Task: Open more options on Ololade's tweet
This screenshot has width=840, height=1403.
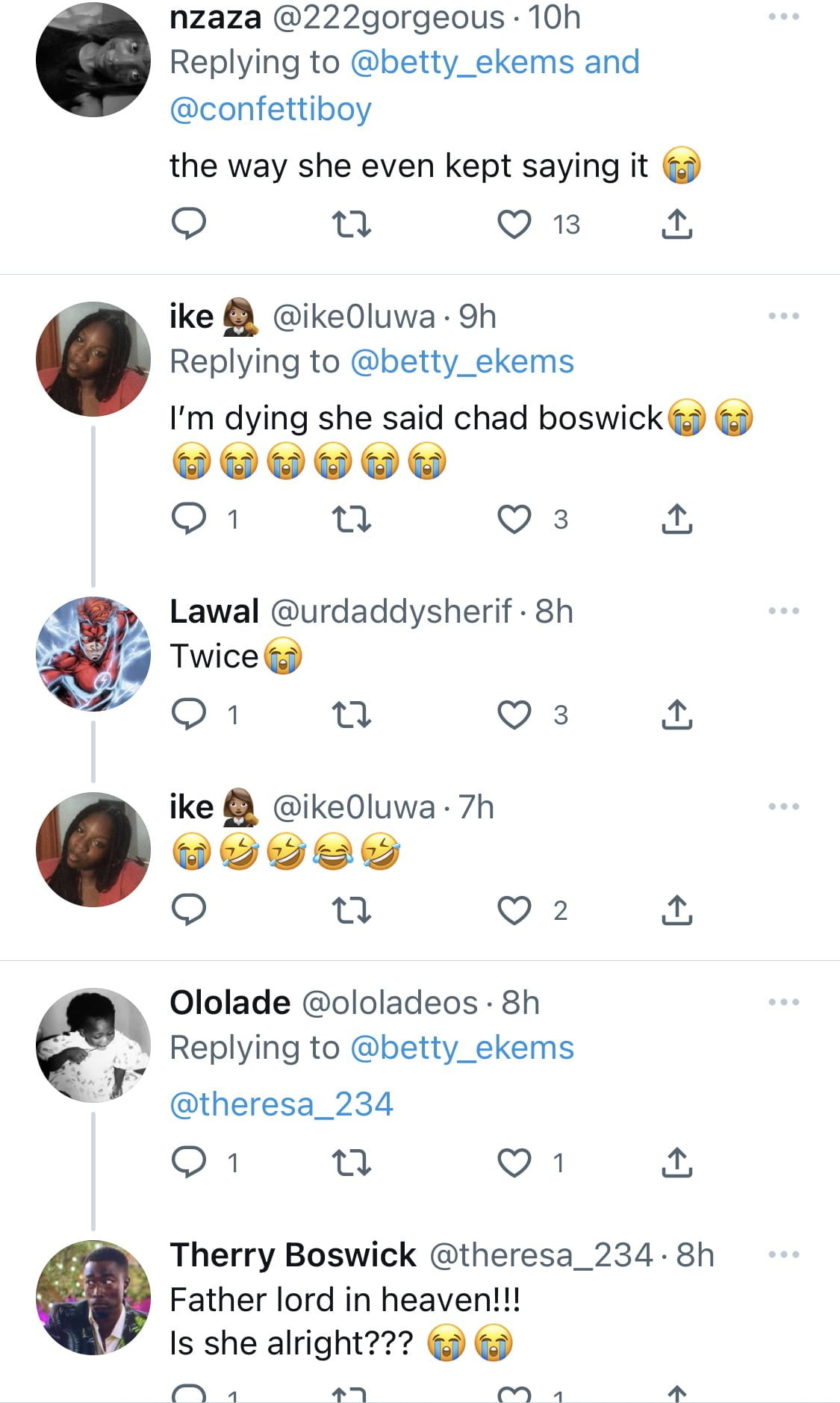Action: 784,1002
